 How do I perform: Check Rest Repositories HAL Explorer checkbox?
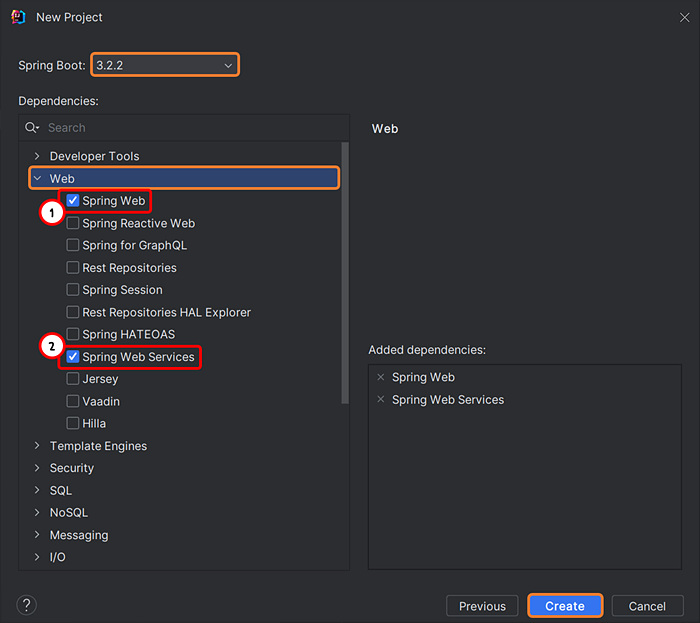(x=72, y=312)
